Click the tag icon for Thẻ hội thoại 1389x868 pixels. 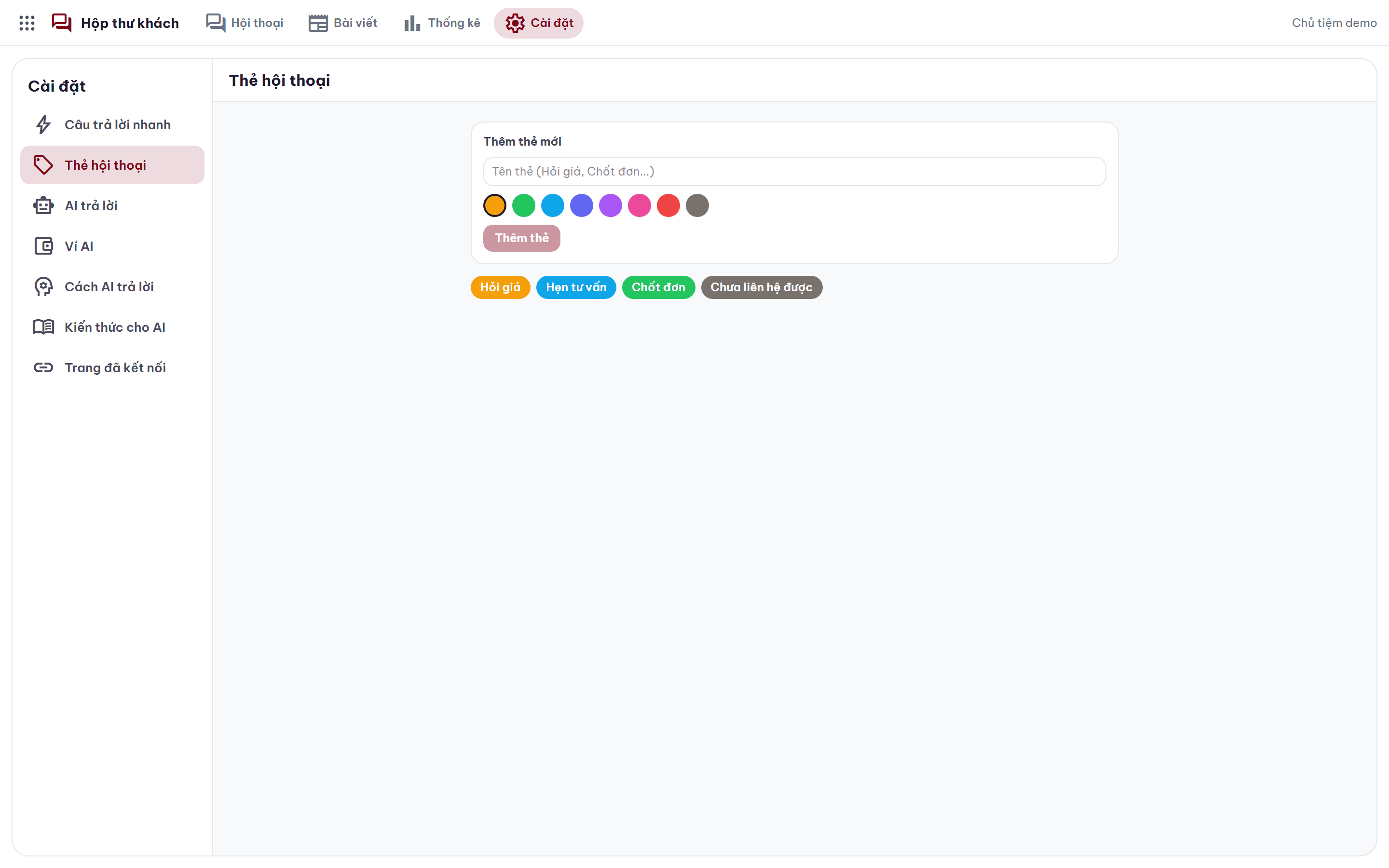43,165
